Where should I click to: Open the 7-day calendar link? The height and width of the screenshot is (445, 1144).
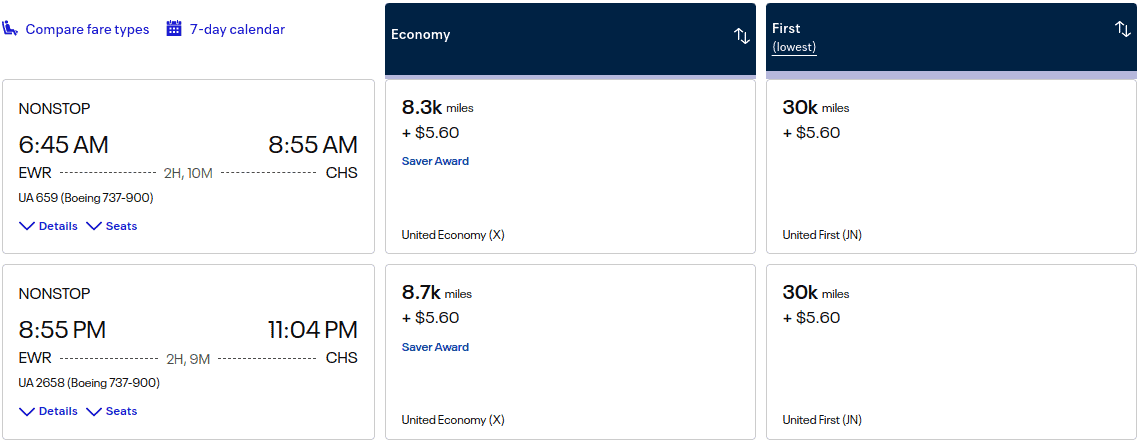237,29
